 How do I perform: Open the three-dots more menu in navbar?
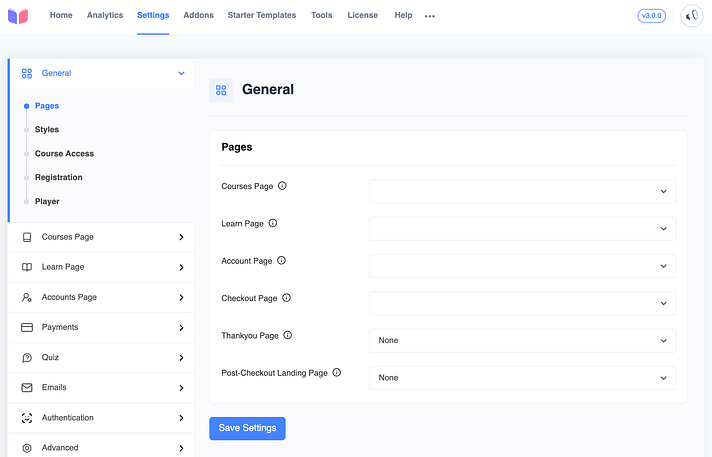pos(430,16)
